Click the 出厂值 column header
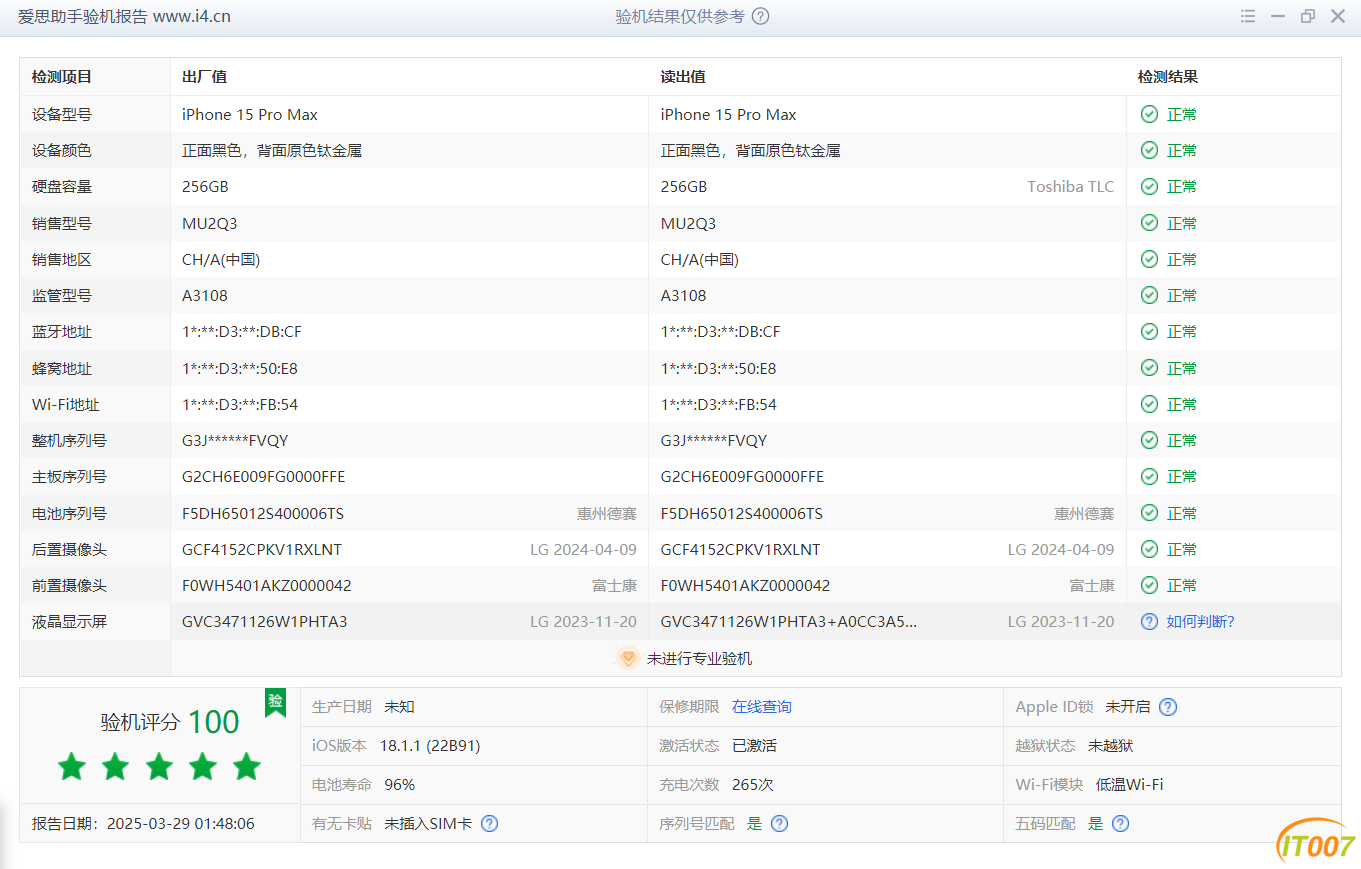The height and width of the screenshot is (869, 1361). pos(204,77)
